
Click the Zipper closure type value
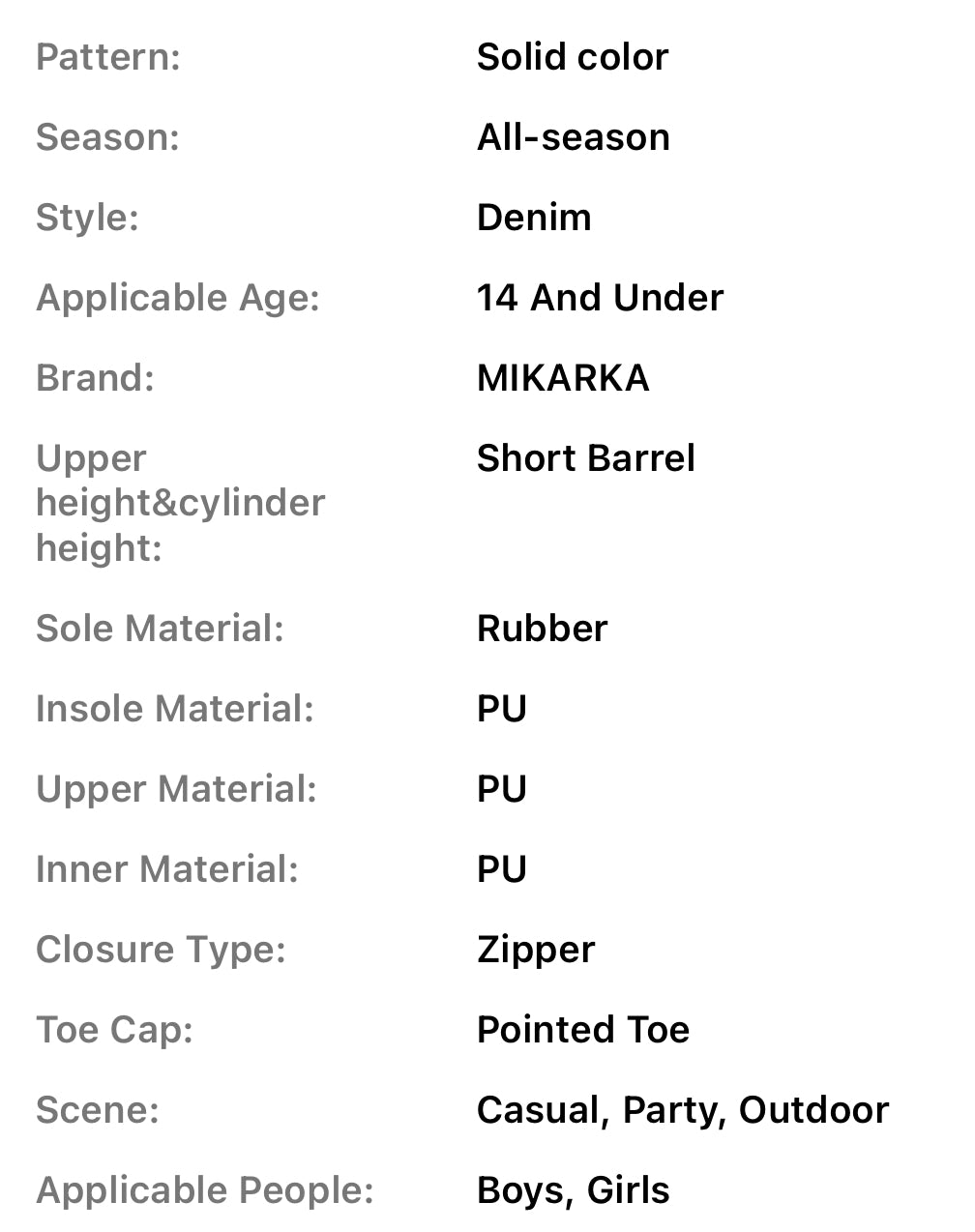tap(536, 950)
